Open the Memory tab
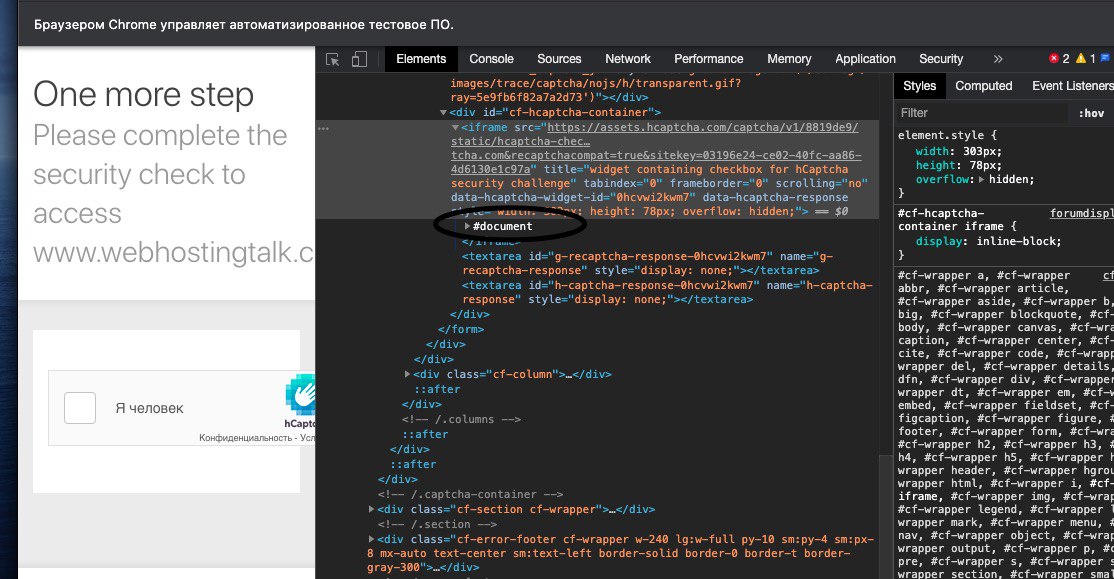 [x=789, y=59]
